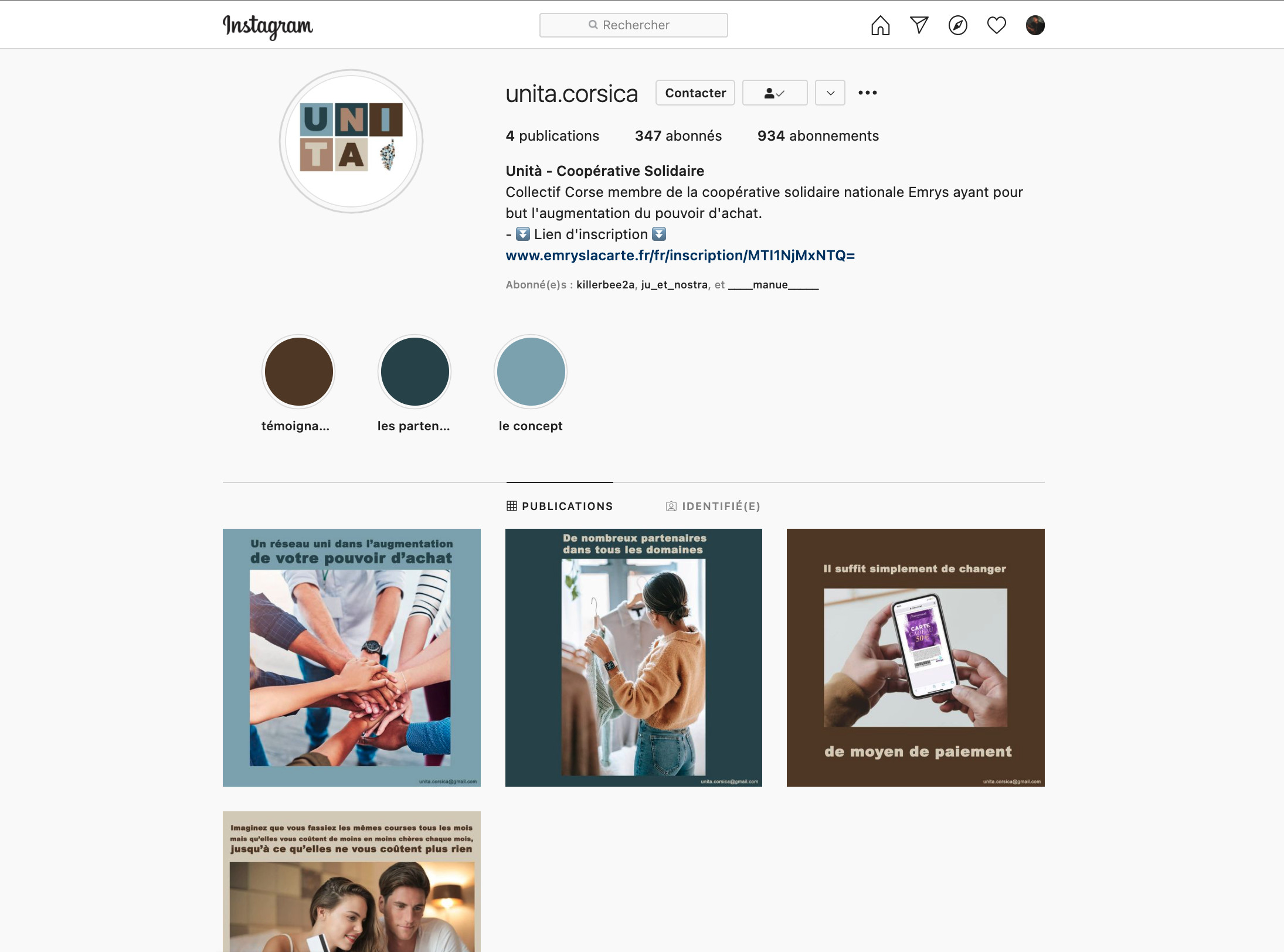Open the brown témoigna... story highlight
Viewport: 1284px width, 952px height.
[298, 372]
